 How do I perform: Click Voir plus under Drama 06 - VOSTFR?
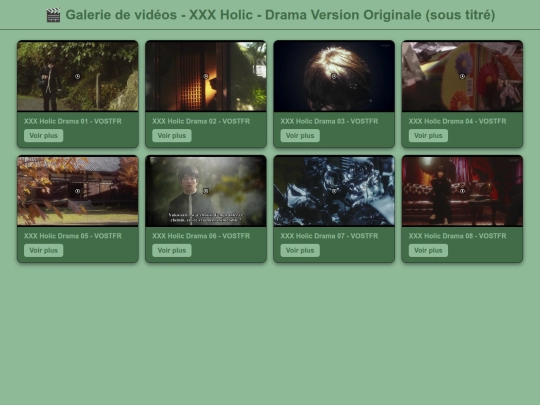[x=172, y=250]
